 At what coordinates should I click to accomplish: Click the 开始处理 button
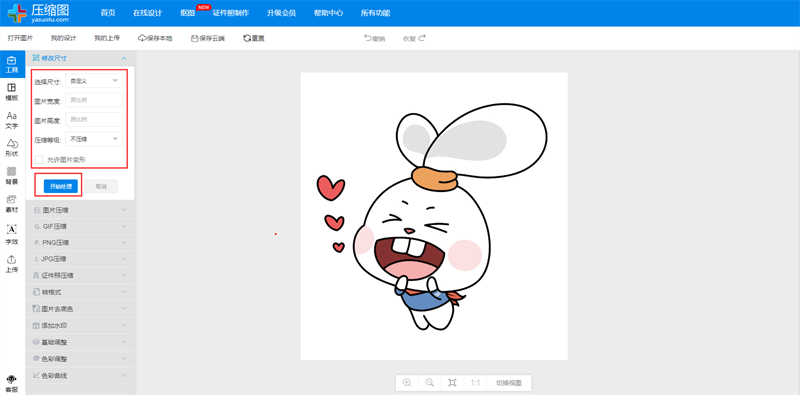tap(61, 187)
